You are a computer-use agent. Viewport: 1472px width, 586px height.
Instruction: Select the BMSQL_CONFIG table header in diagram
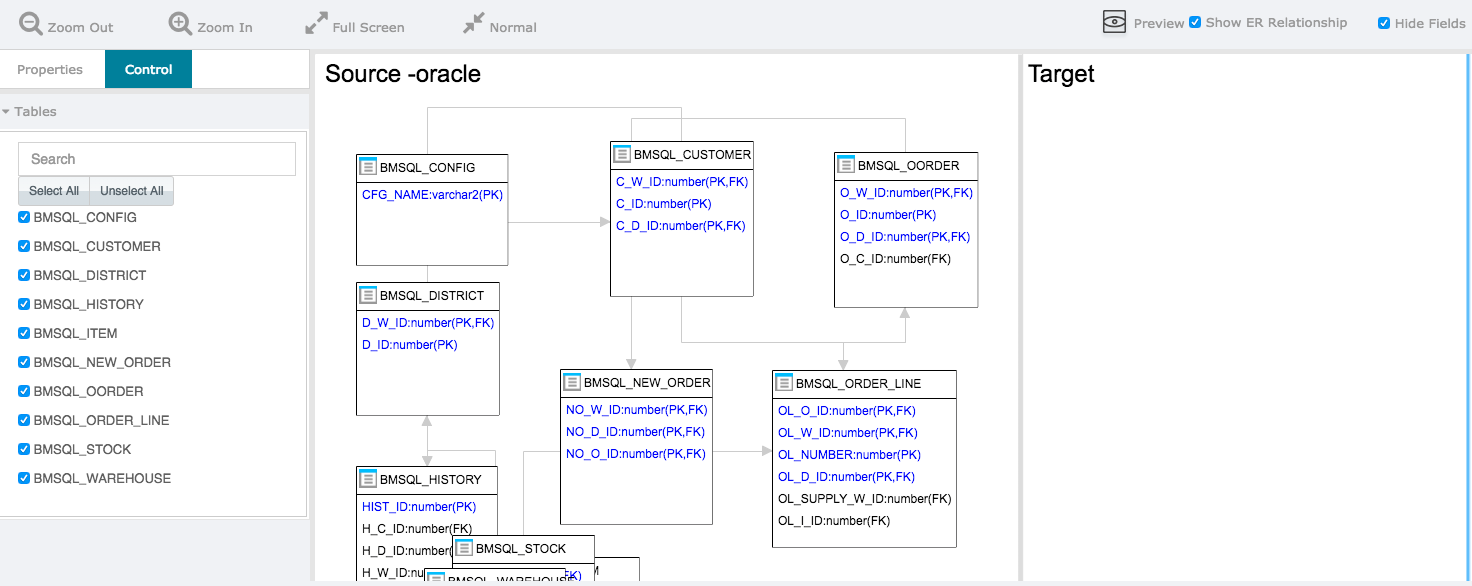(432, 168)
